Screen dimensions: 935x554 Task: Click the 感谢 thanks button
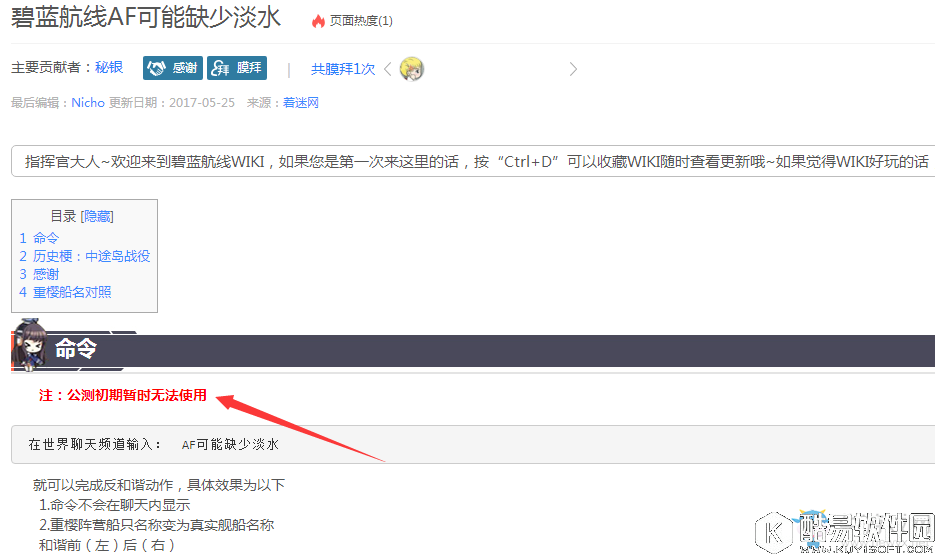[x=173, y=68]
